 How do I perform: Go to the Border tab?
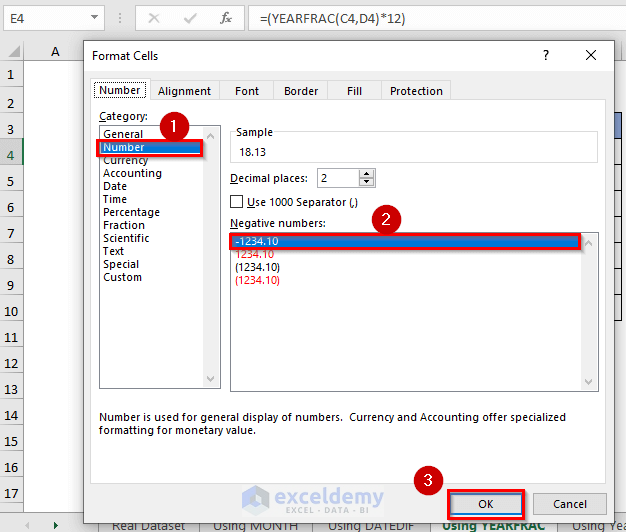click(301, 91)
